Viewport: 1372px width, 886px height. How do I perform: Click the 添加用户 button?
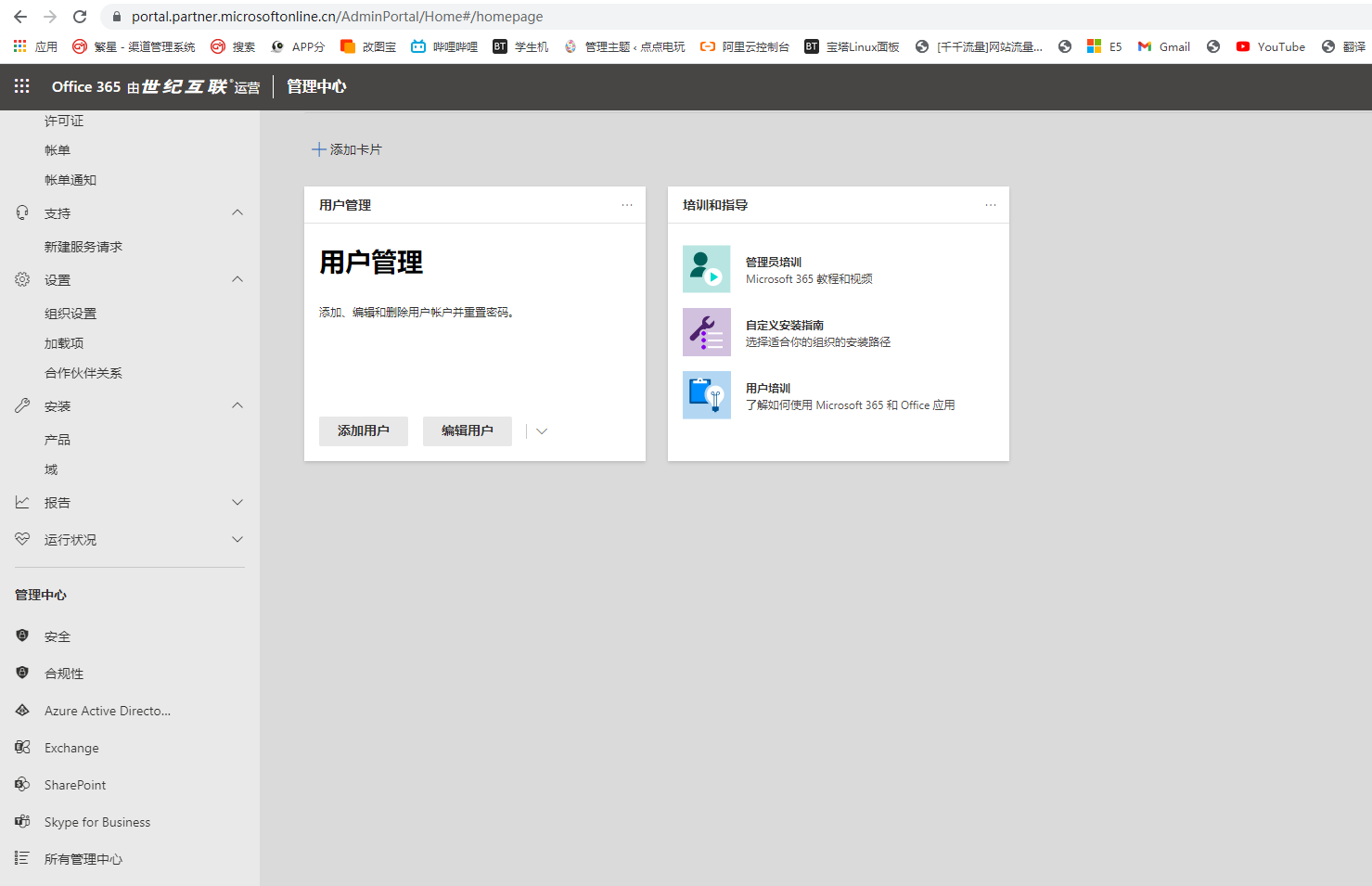click(x=364, y=431)
